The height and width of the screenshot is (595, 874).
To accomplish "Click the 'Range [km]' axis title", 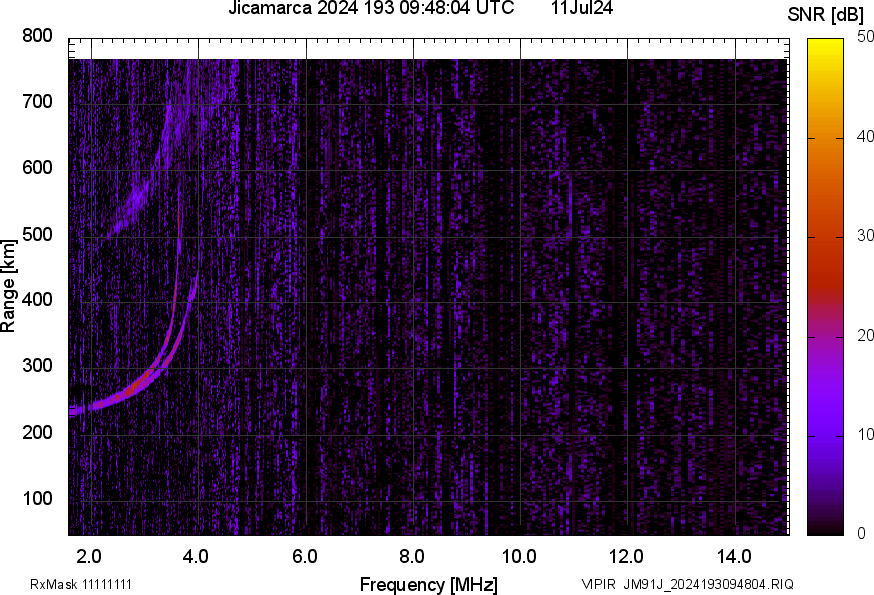I will tap(8, 286).
